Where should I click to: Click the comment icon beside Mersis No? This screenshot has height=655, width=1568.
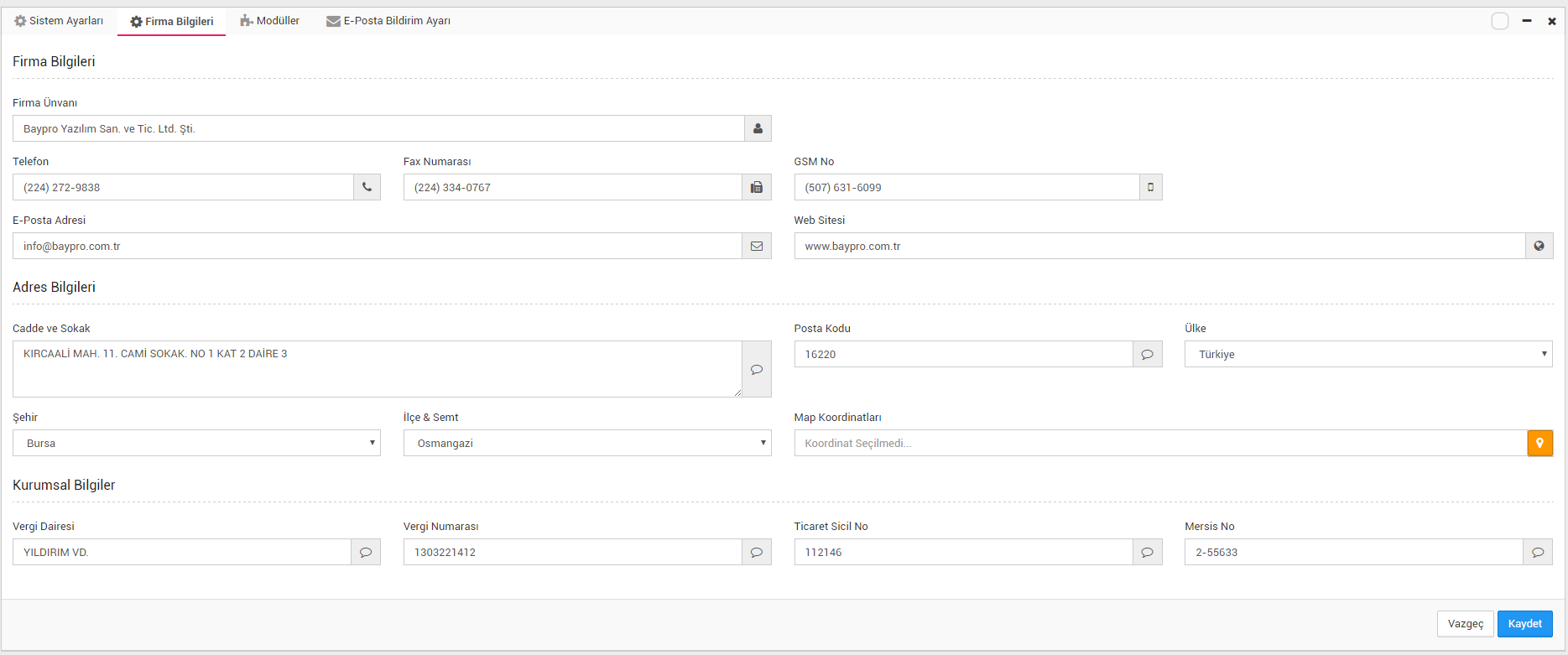[x=1538, y=552]
